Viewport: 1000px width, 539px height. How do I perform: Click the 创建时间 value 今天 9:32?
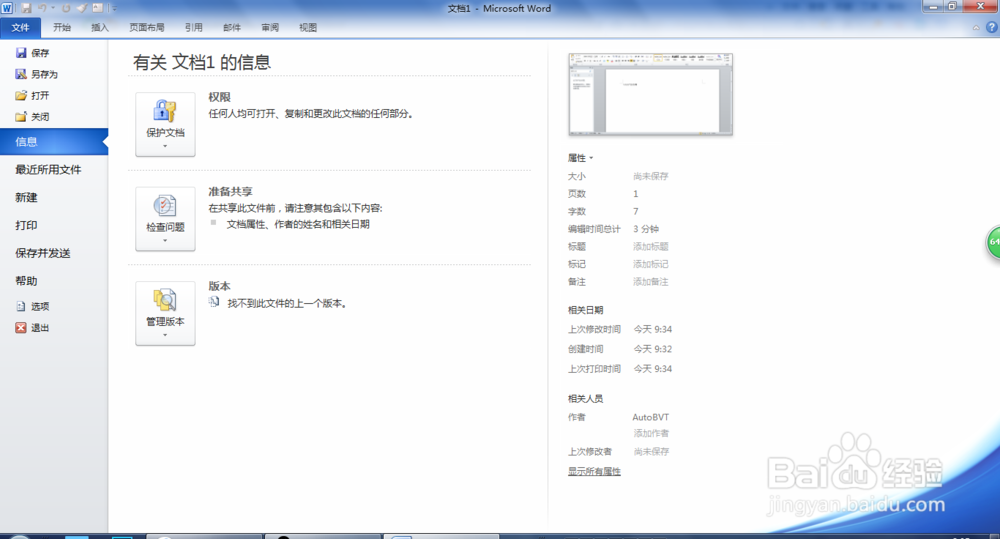tap(652, 349)
